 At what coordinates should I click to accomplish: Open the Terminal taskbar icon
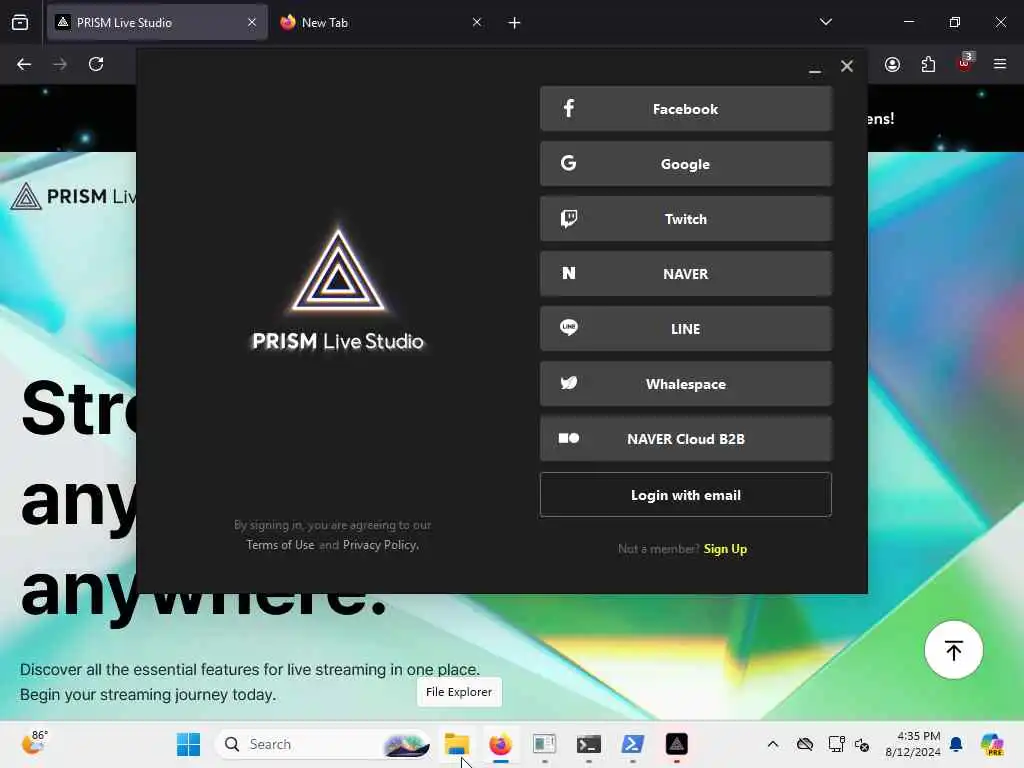coord(588,744)
